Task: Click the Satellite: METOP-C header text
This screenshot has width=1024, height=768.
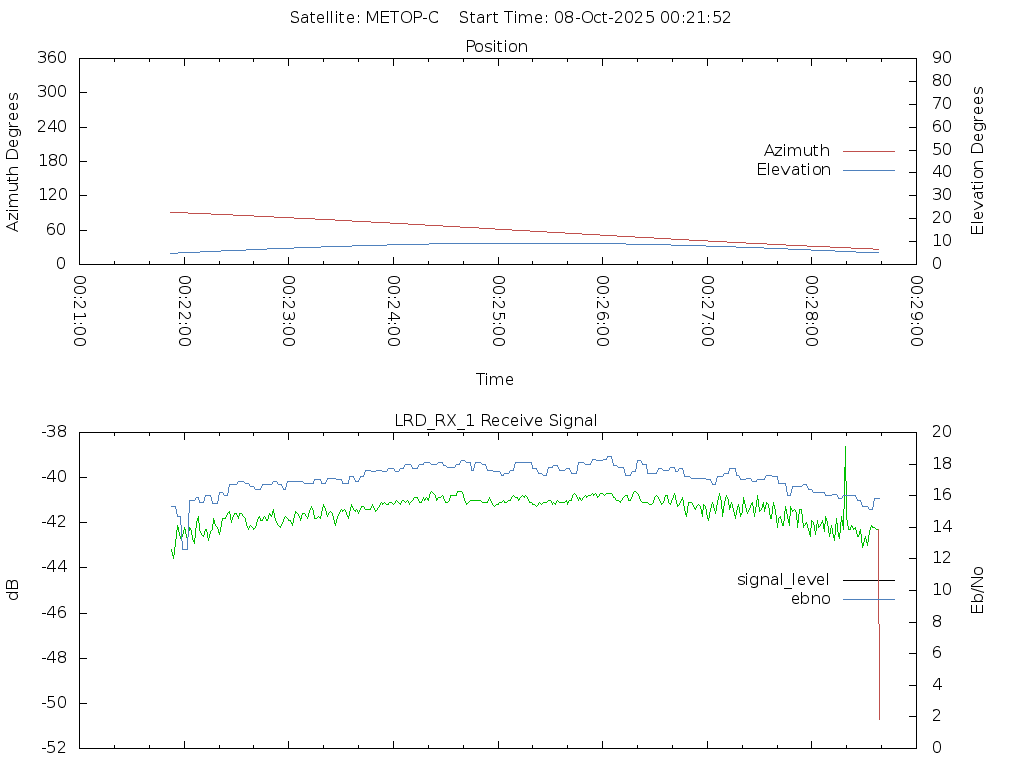Action: [364, 18]
